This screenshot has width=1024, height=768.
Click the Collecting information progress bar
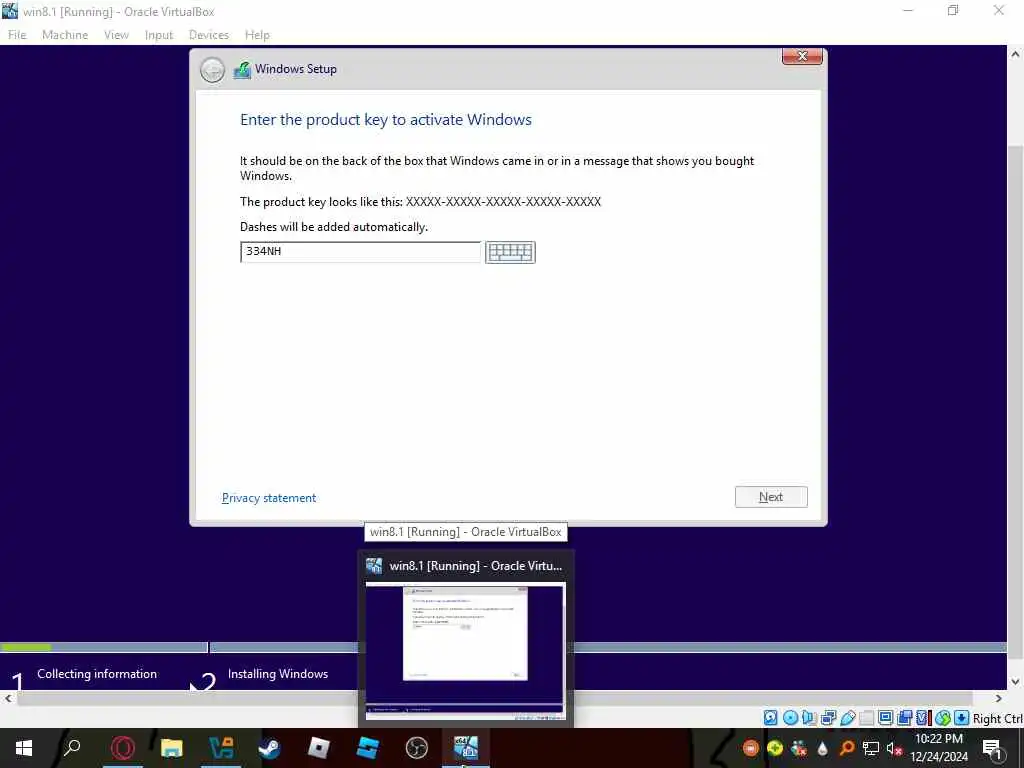[104, 647]
